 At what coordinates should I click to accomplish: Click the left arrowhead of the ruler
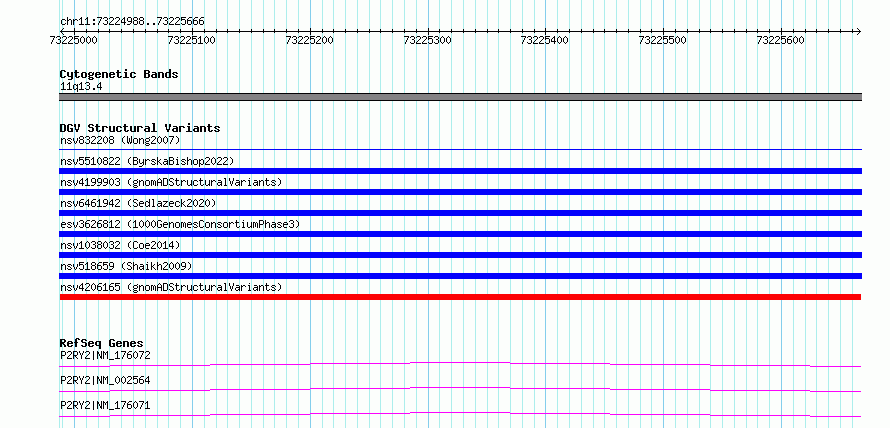pyautogui.click(x=63, y=31)
